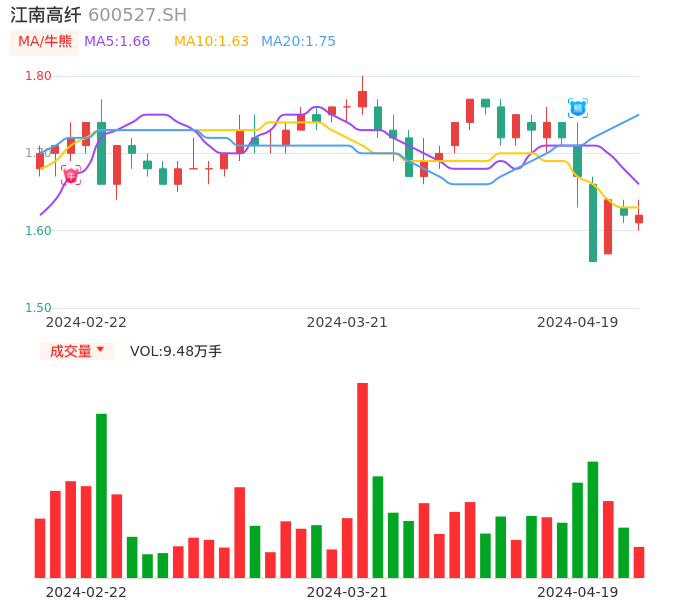Toggle the purple MA5:1.66 line legend
This screenshot has height=606, width=686.
[x=117, y=41]
